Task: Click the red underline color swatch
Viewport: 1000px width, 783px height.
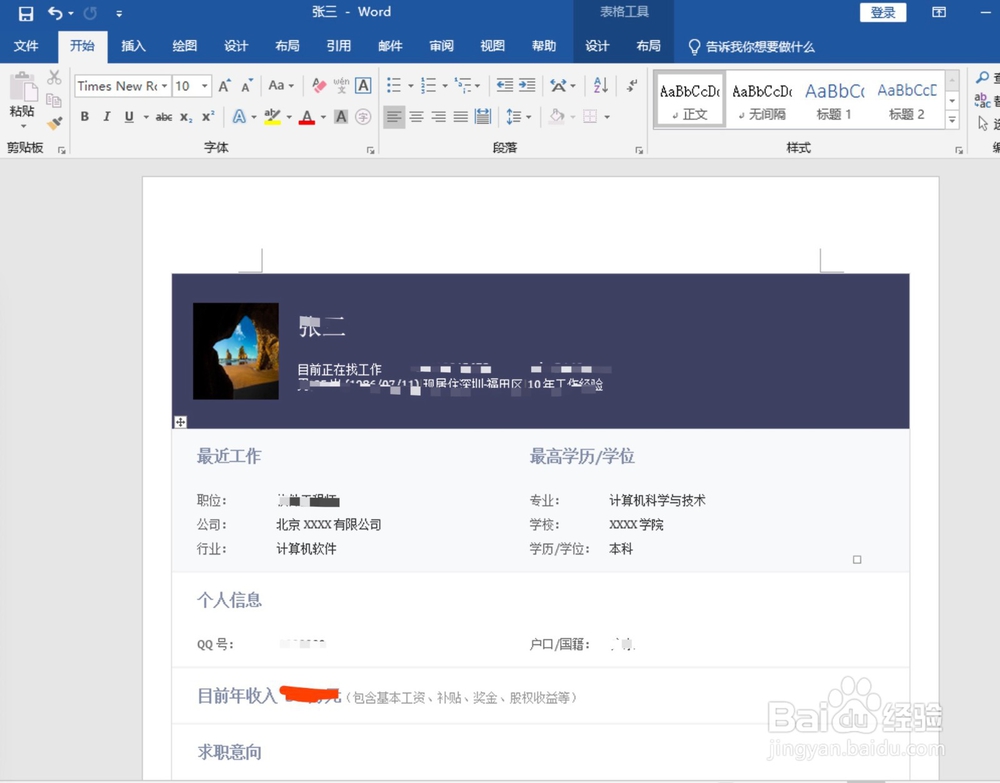Action: click(x=307, y=120)
